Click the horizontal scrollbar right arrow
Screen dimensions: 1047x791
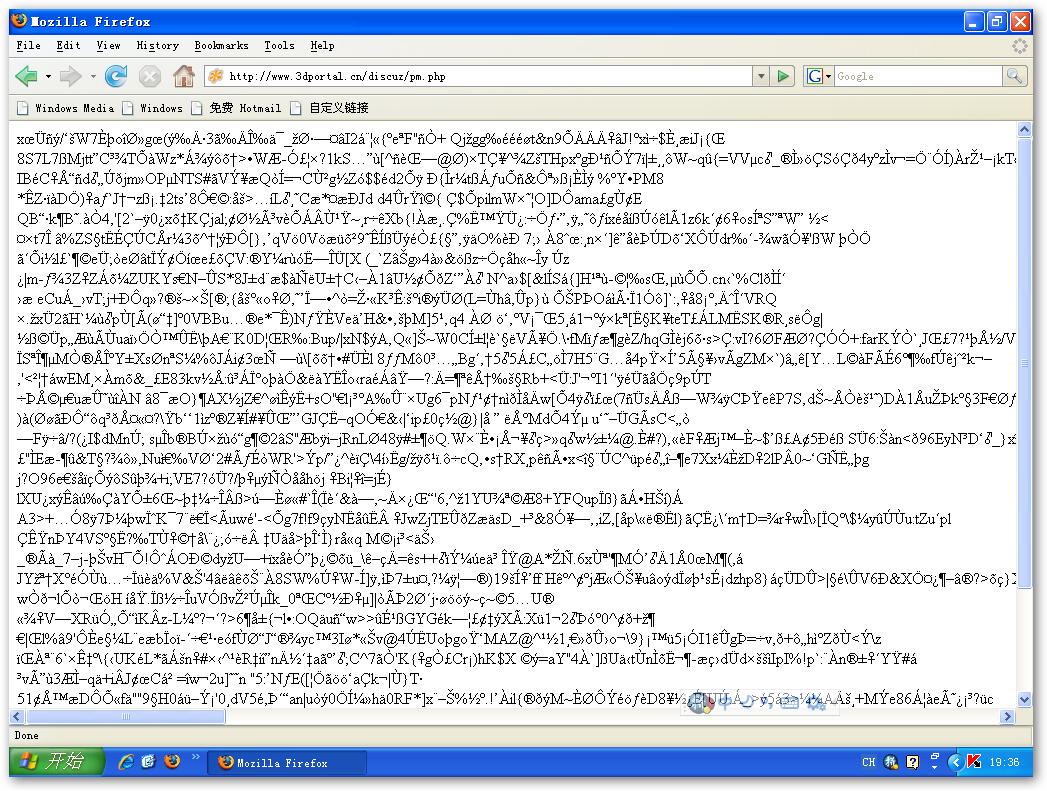(1008, 717)
